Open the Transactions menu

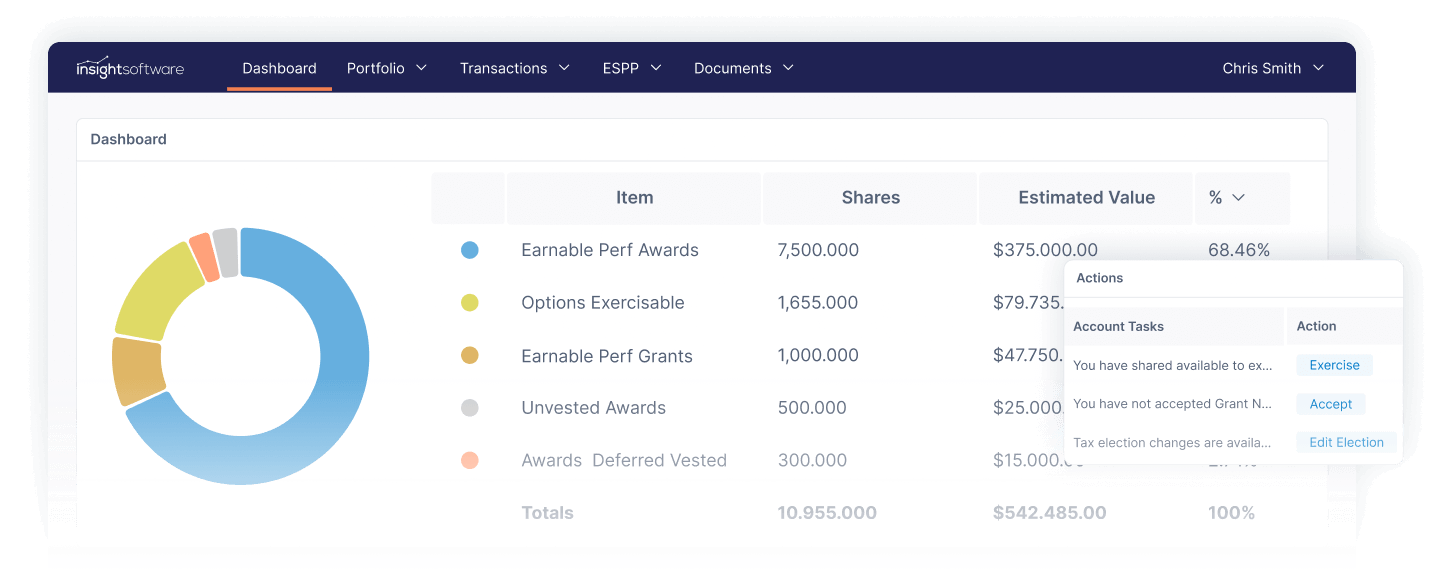coord(514,68)
